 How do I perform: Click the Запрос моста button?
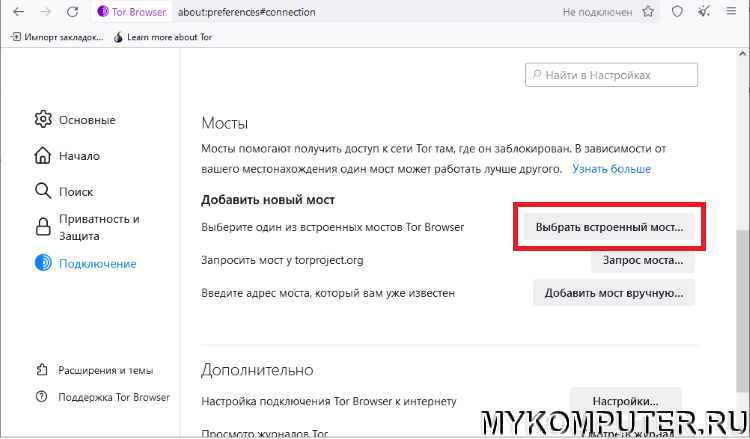click(x=642, y=260)
